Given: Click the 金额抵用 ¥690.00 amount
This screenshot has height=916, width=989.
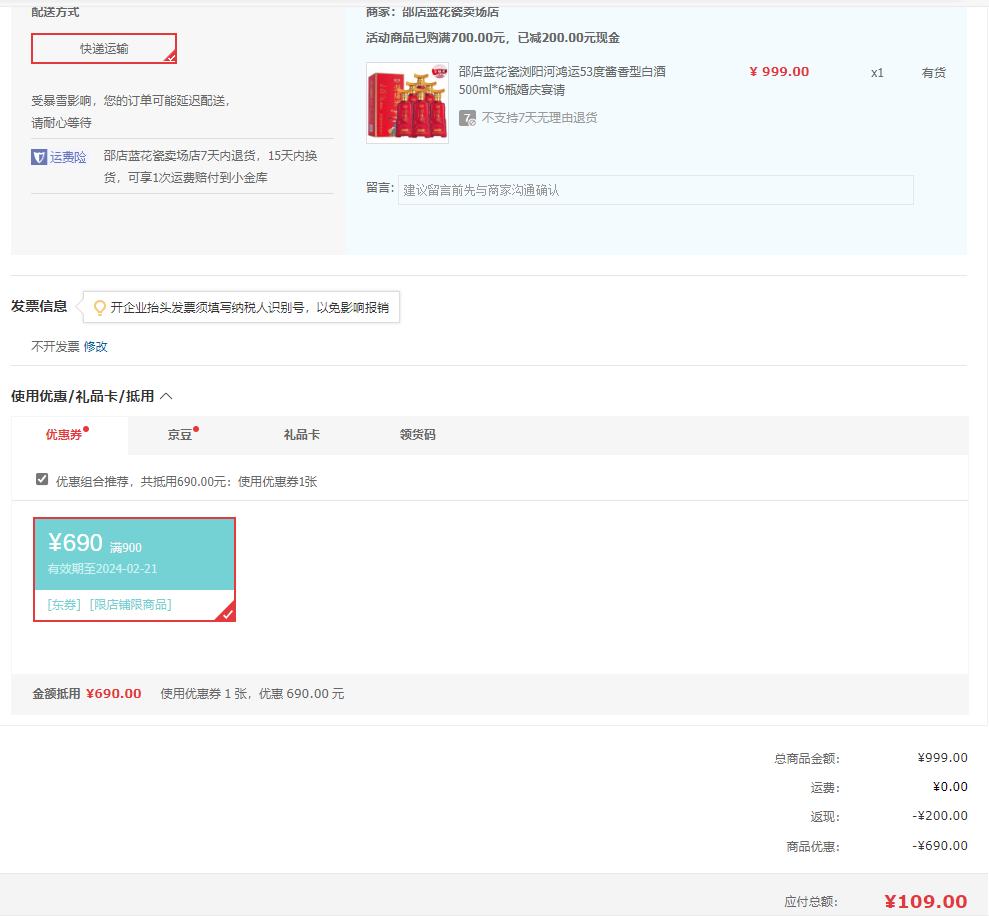Looking at the screenshot, I should 114,693.
